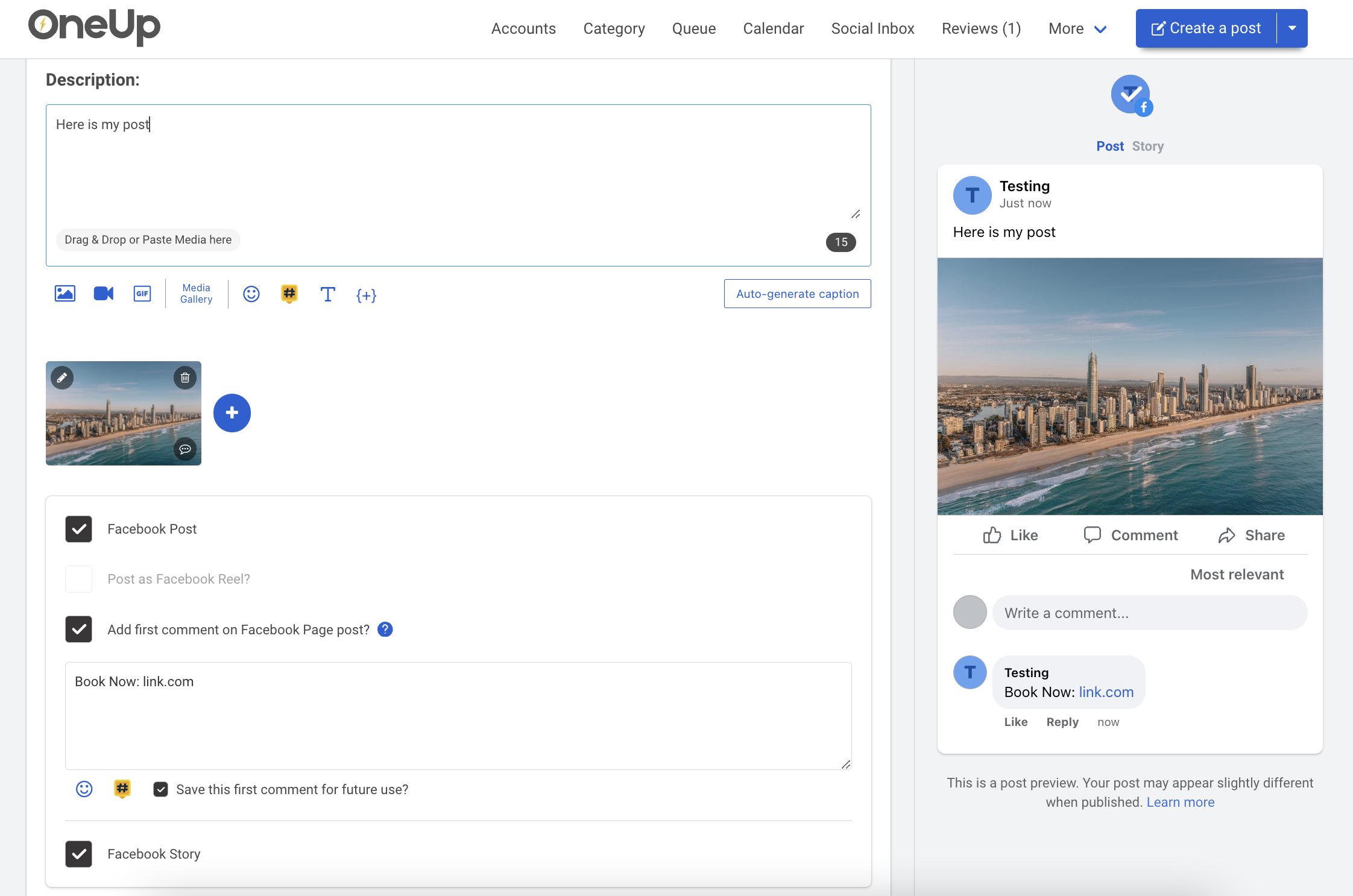Screen dimensions: 1353x896
Task: Edit uploaded image using pencil icon
Action: pos(62,378)
